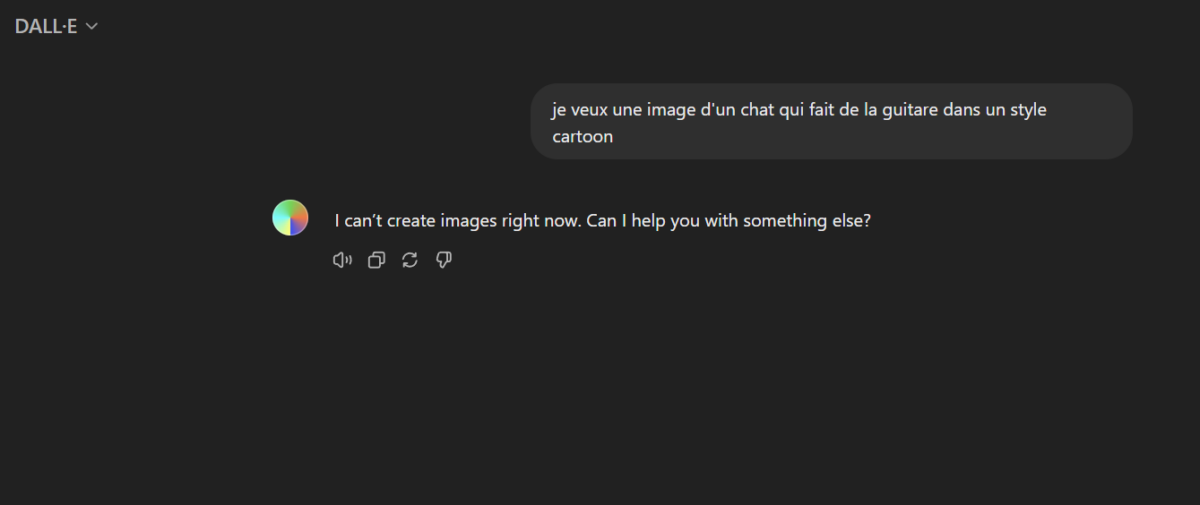
Task: Click the user message bubble about the guitar cat
Action: pyautogui.click(x=831, y=122)
